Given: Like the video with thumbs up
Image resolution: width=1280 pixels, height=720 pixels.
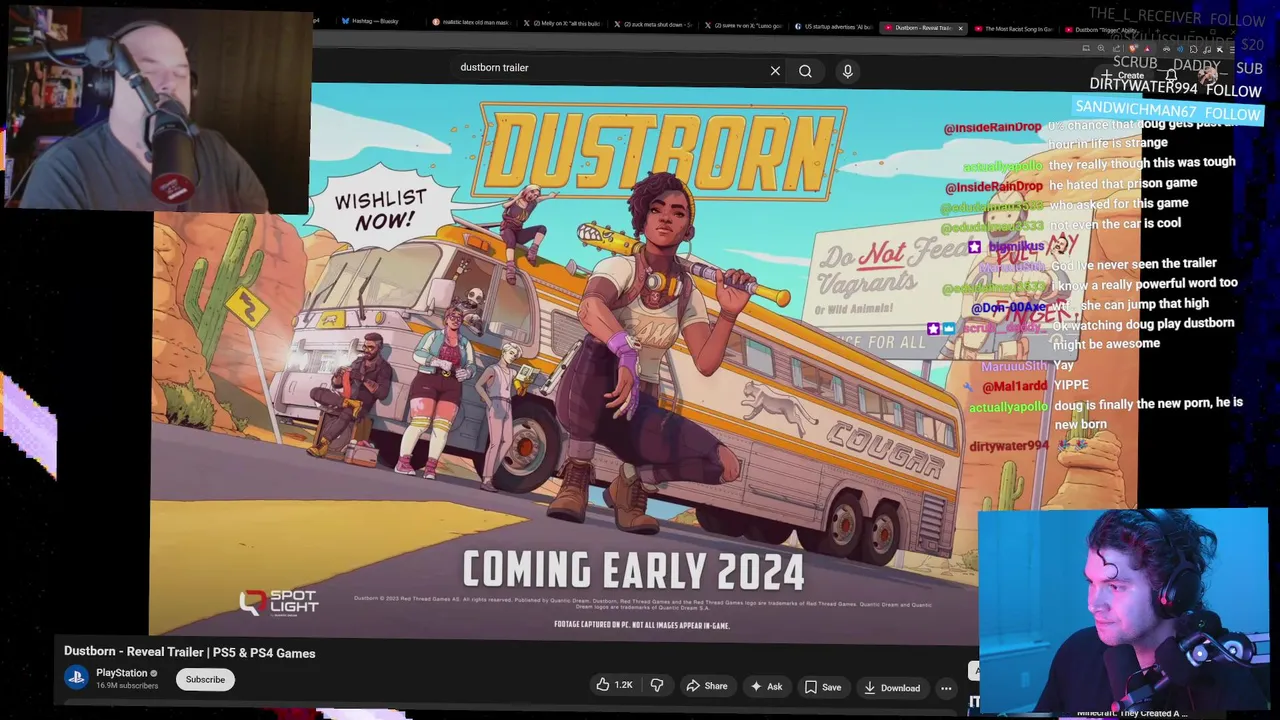Looking at the screenshot, I should pyautogui.click(x=614, y=685).
